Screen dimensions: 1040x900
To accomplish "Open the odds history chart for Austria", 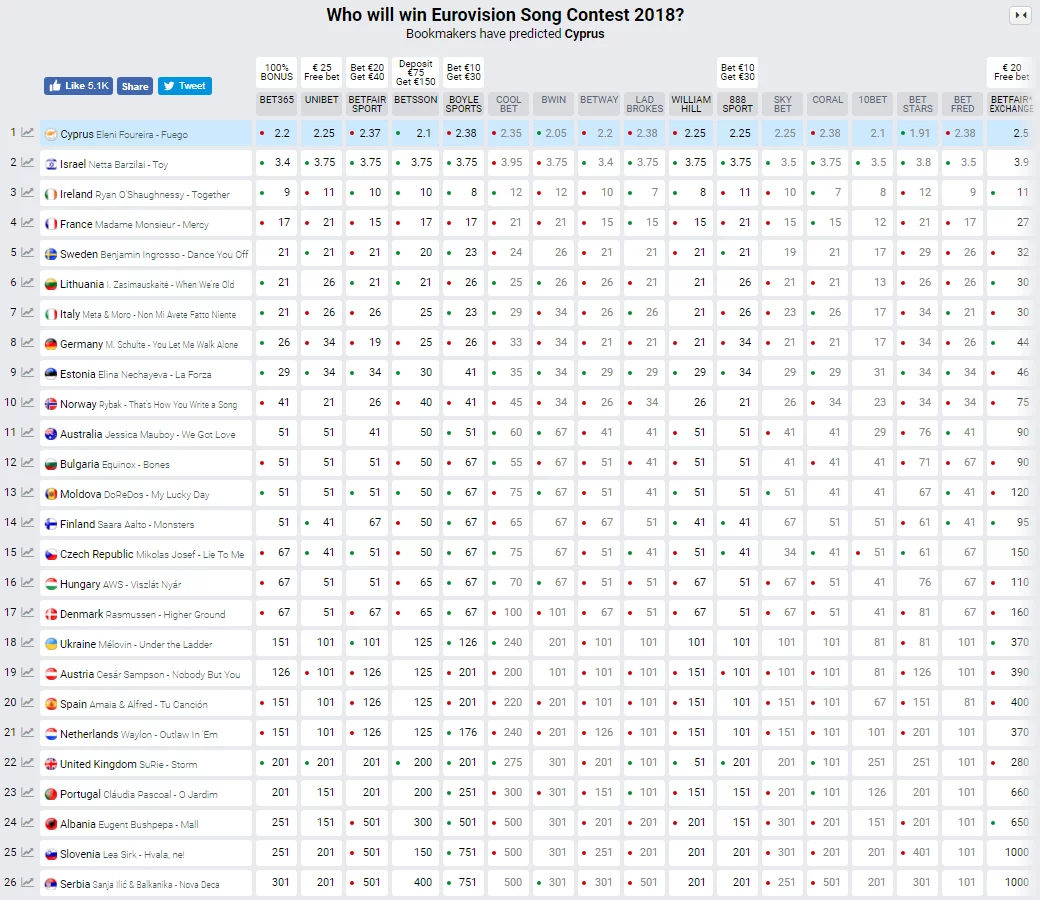I will (x=27, y=673).
